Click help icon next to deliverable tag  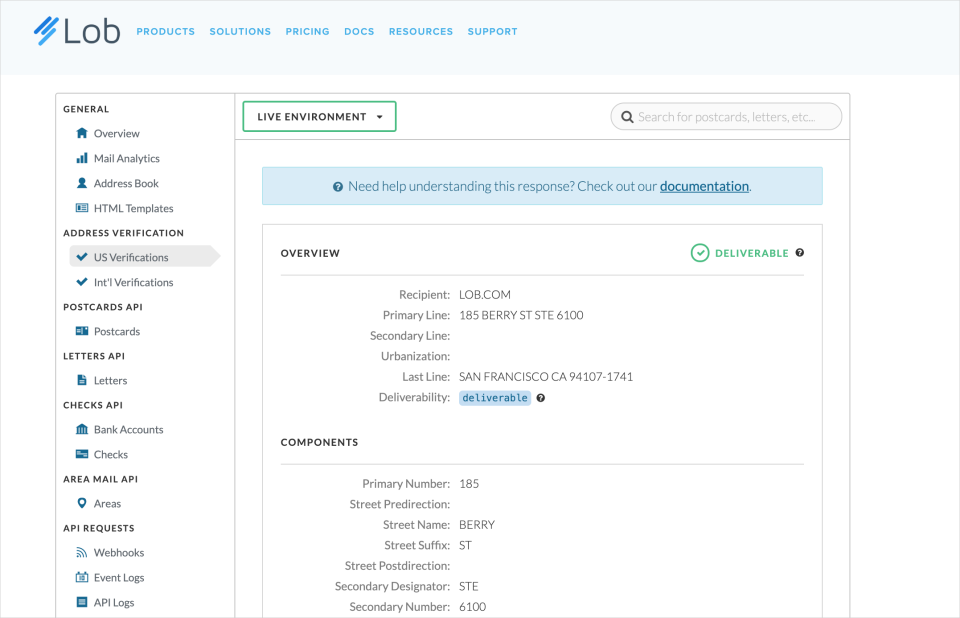coord(541,398)
